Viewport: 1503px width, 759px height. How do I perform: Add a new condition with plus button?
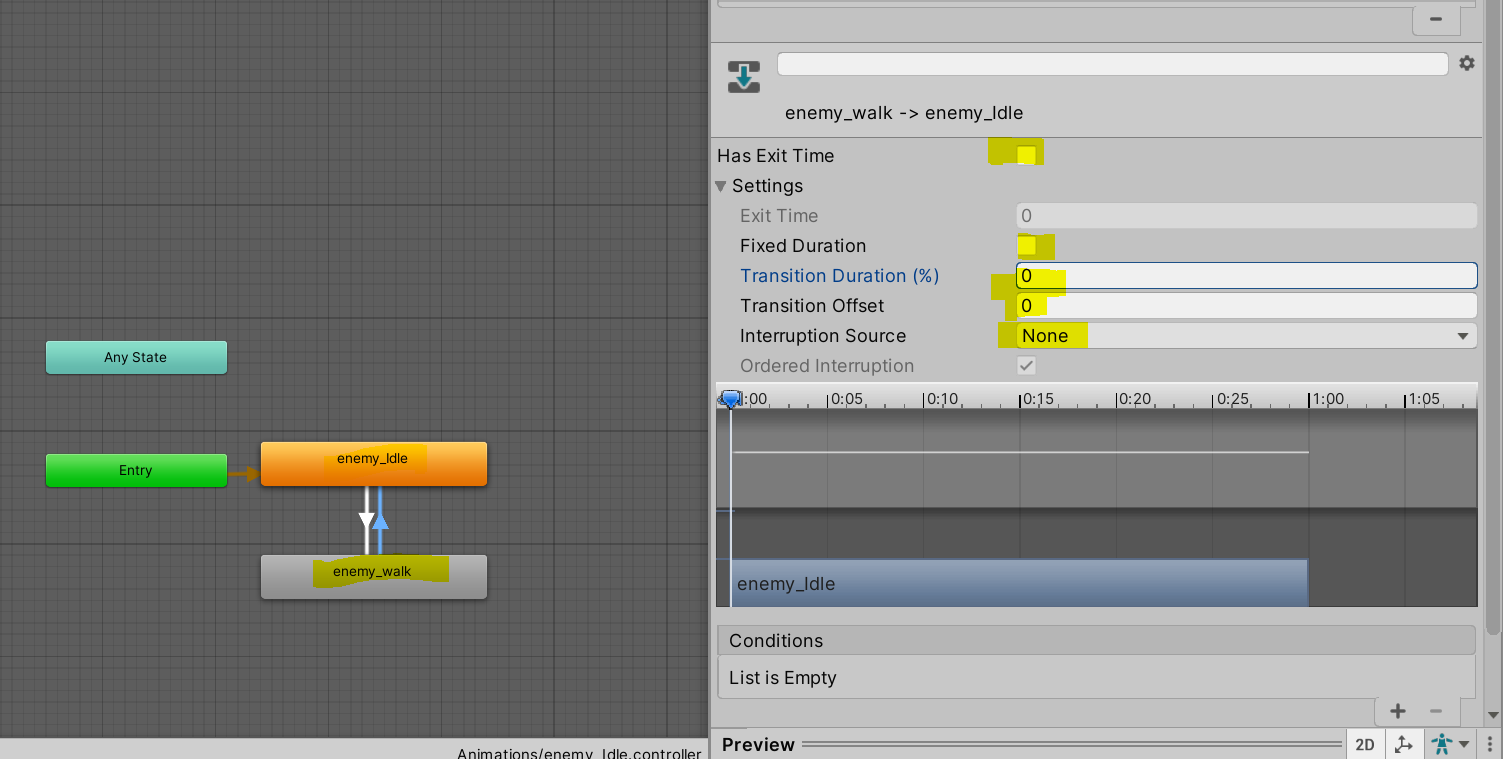(1398, 711)
